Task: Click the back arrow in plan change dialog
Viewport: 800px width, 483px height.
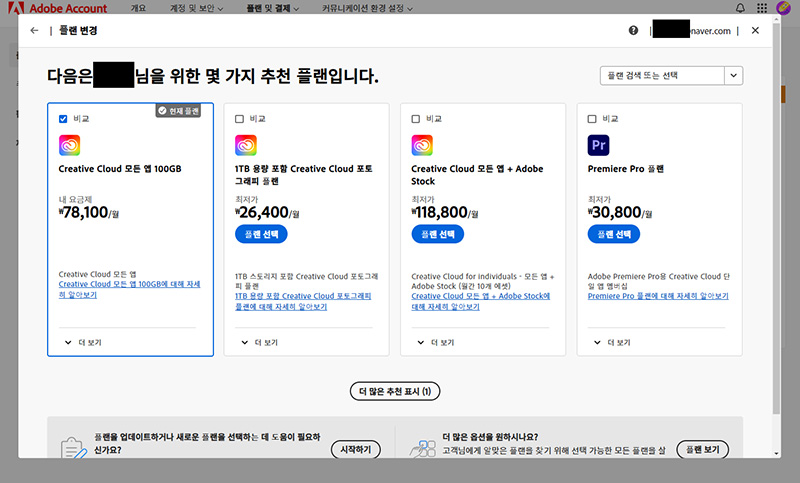Action: (x=34, y=31)
